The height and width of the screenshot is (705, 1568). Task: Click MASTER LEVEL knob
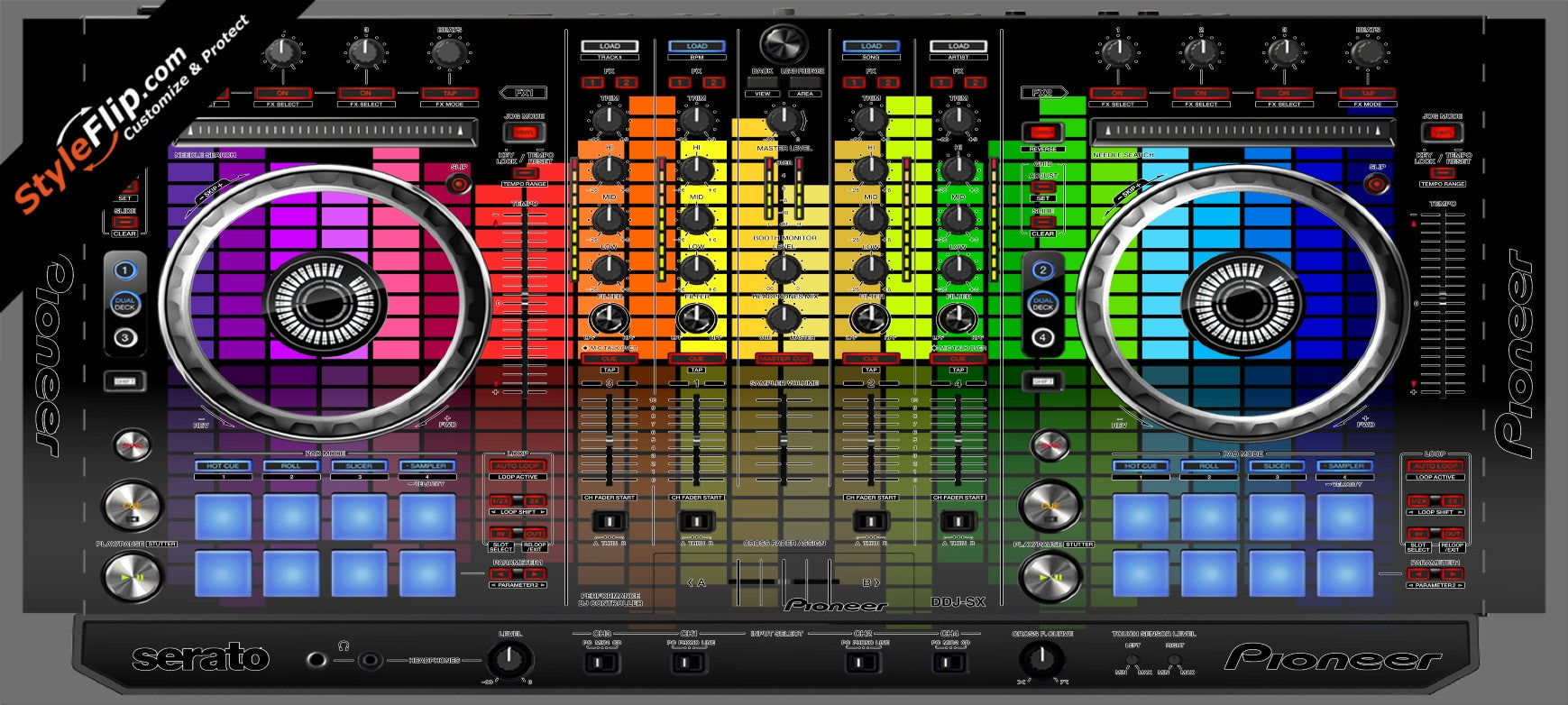[784, 118]
